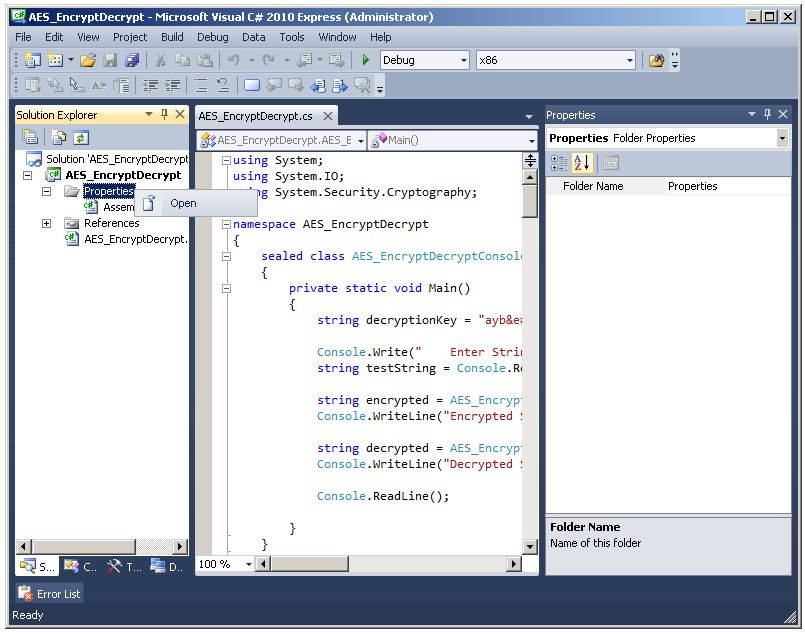Click the Error List button
Image resolution: width=805 pixels, height=634 pixels.
click(49, 594)
